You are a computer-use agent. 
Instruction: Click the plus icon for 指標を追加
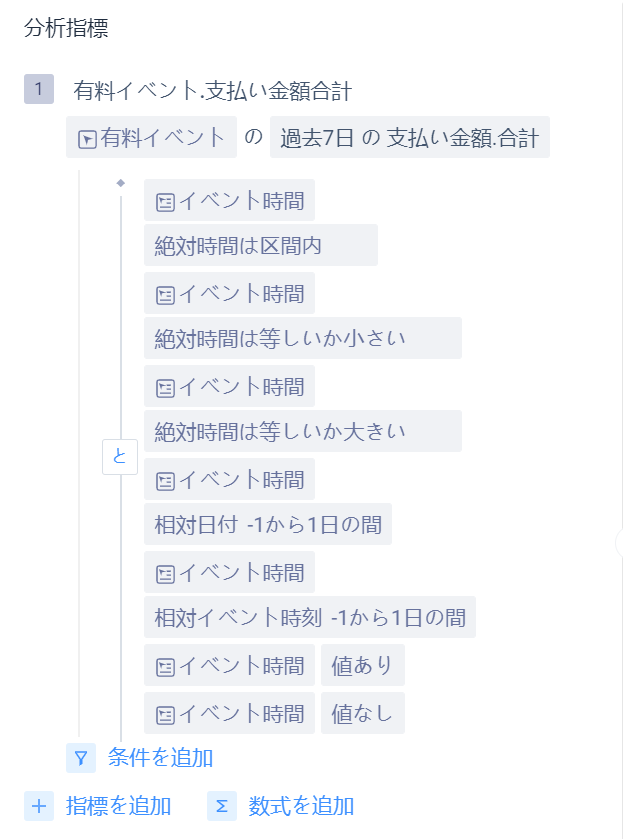point(39,806)
